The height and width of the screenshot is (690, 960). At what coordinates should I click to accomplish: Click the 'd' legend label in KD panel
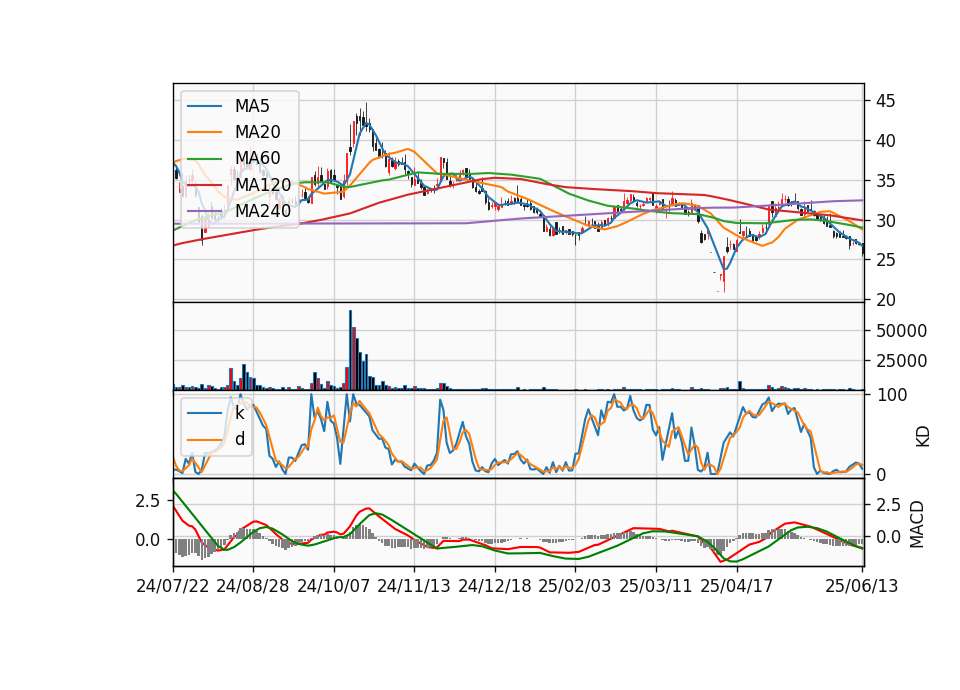[x=240, y=439]
